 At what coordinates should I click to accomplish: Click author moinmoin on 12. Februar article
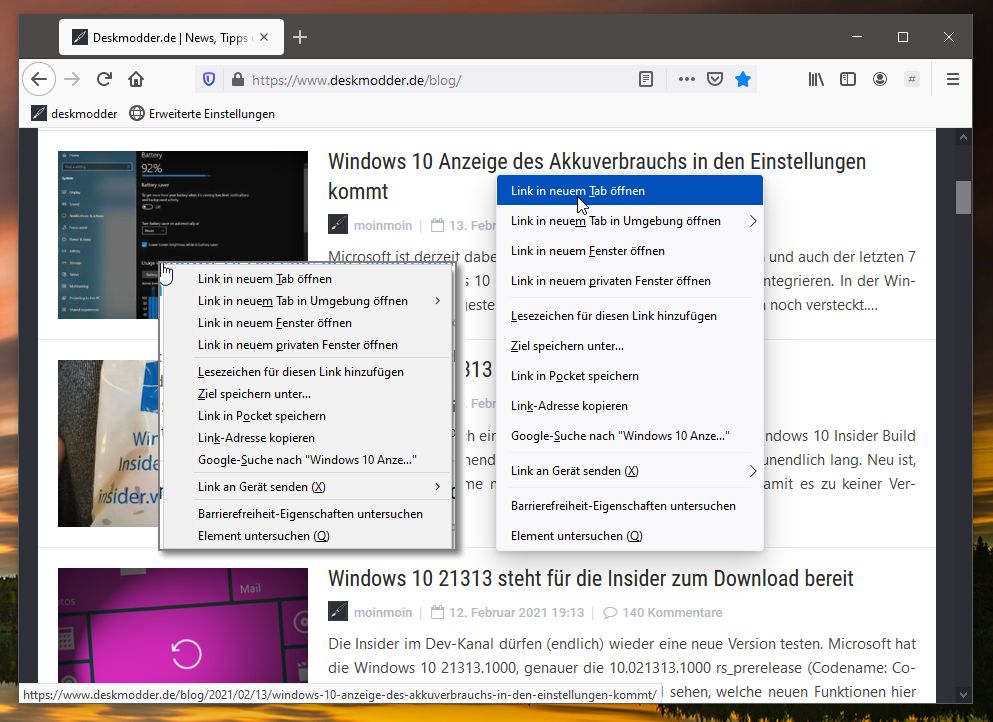click(383, 612)
